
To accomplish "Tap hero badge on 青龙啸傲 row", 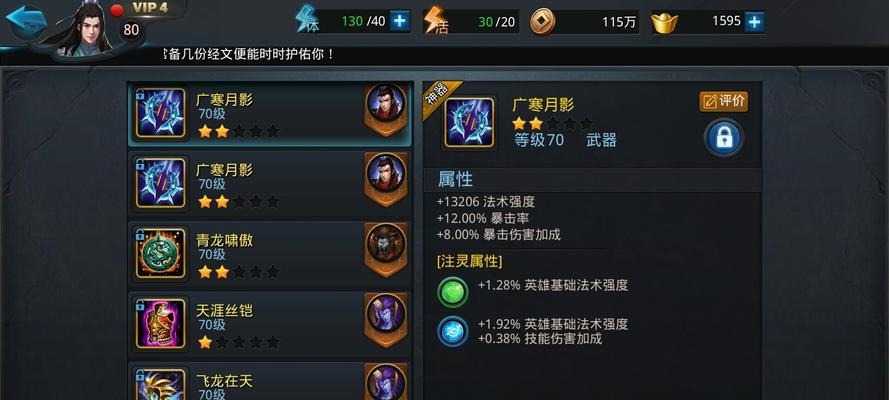I will coord(386,249).
